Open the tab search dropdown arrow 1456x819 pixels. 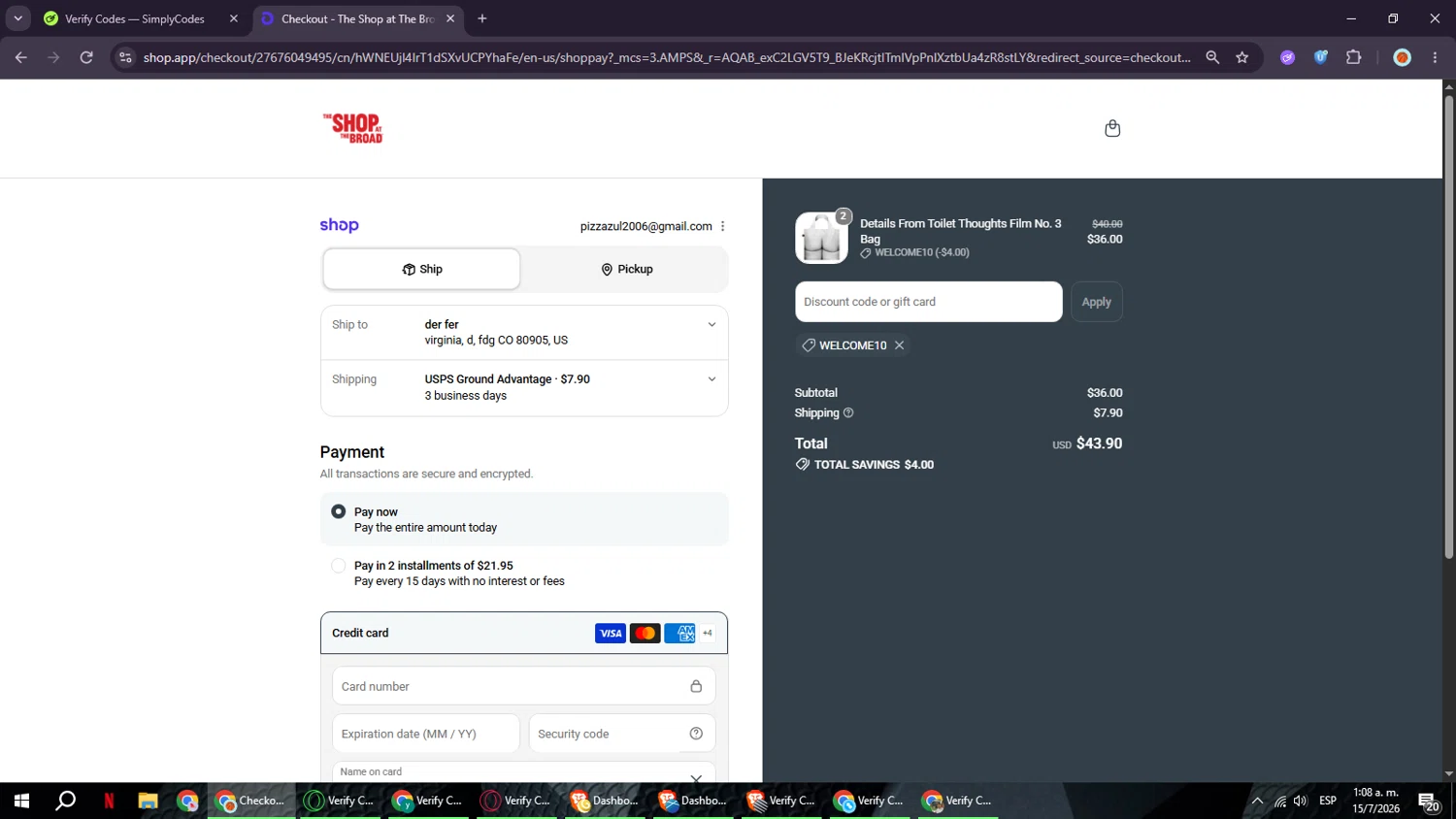[17, 18]
